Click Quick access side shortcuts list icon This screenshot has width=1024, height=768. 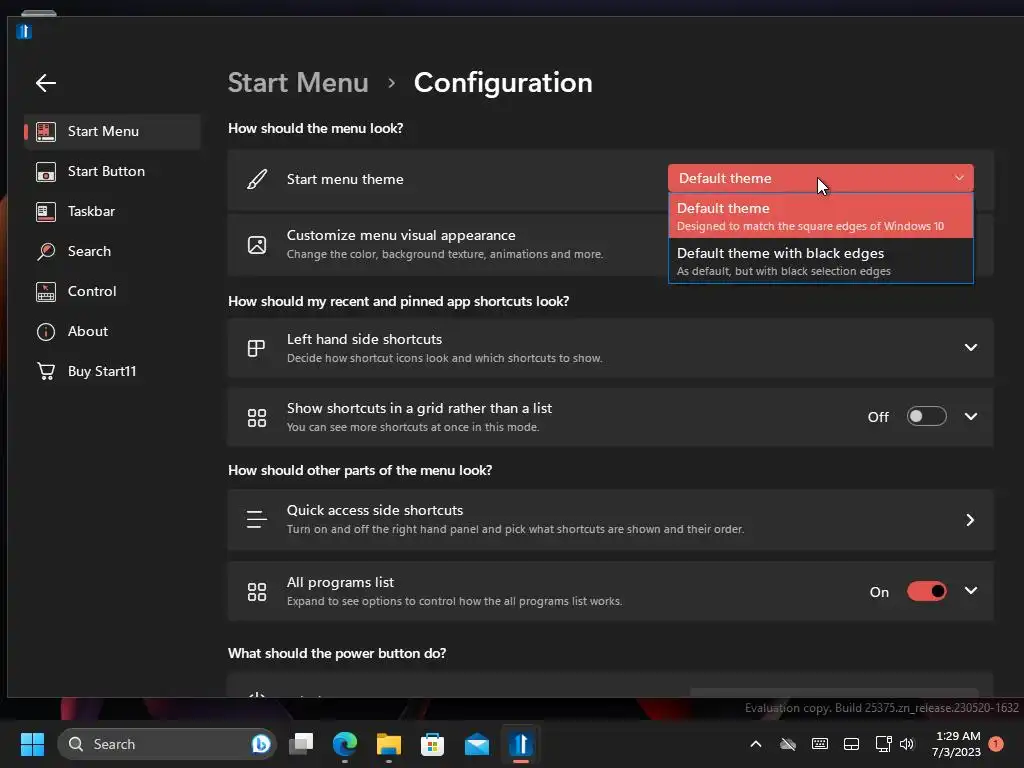(257, 520)
